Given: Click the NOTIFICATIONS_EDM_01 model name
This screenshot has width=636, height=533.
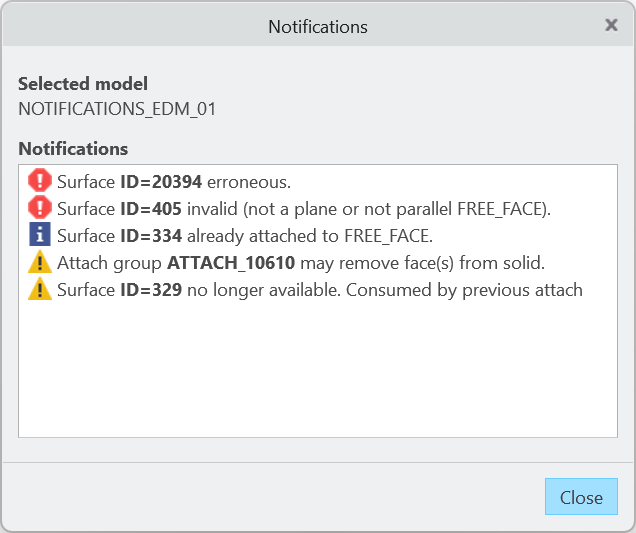Looking at the screenshot, I should pos(117,109).
